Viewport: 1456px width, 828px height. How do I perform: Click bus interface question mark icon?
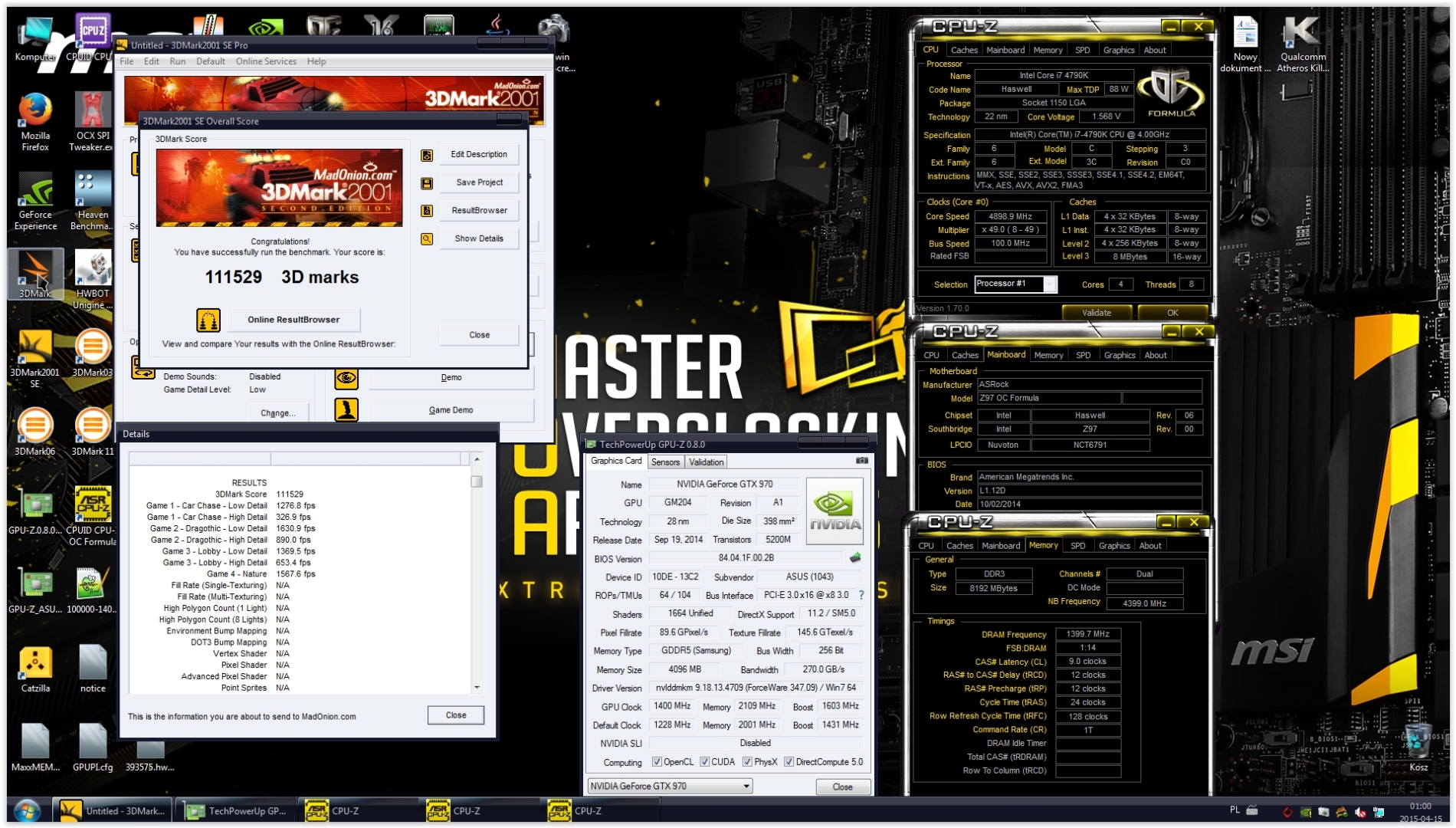[861, 595]
